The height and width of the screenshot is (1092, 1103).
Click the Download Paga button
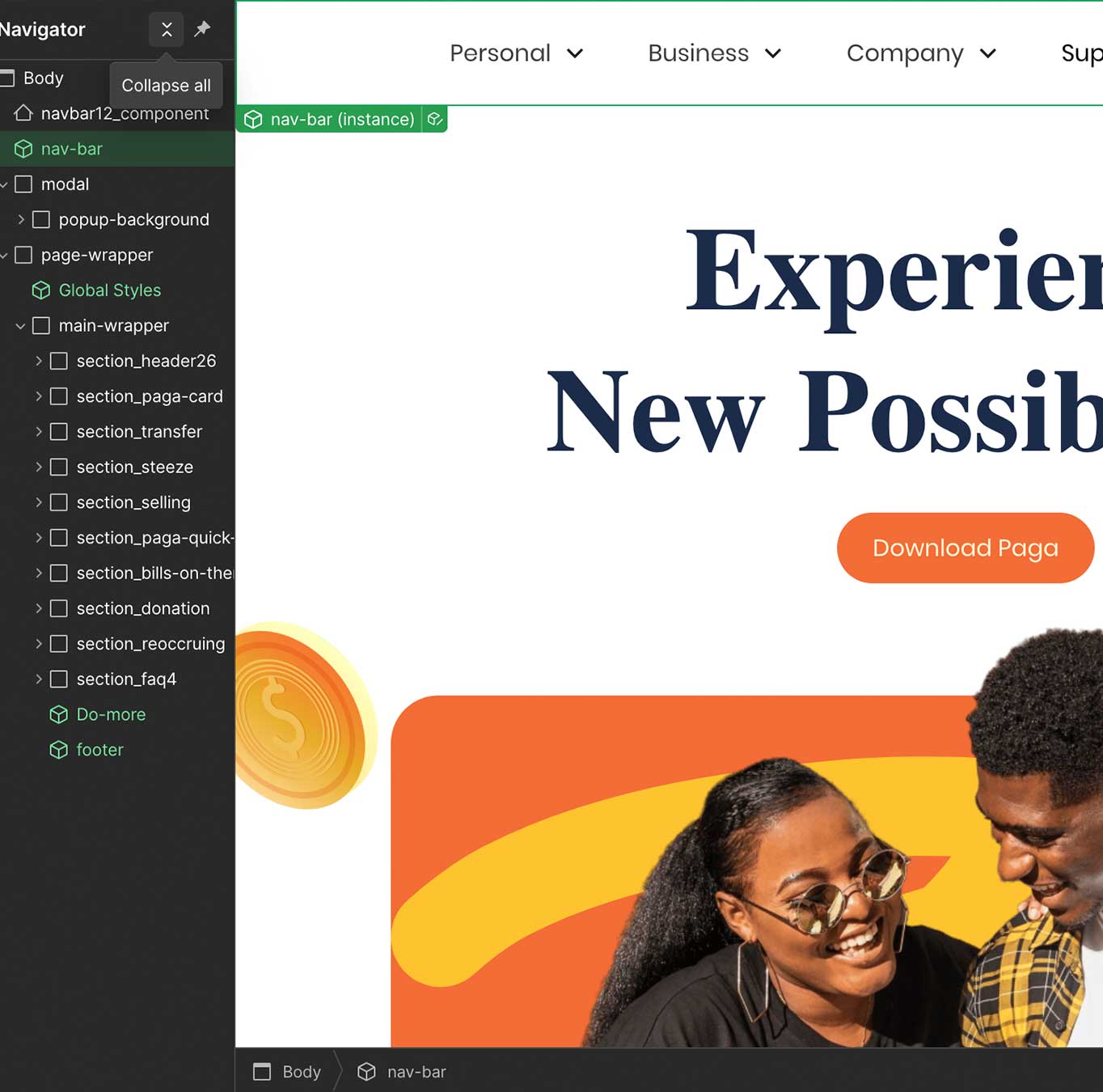(x=966, y=548)
